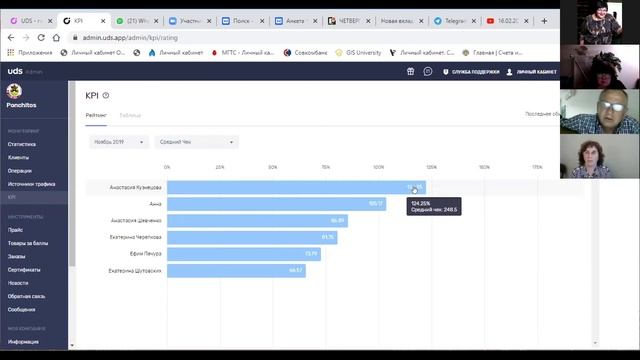Viewport: 640px width, 360px height.
Task: Open the gift icon in UDS header
Action: click(411, 71)
